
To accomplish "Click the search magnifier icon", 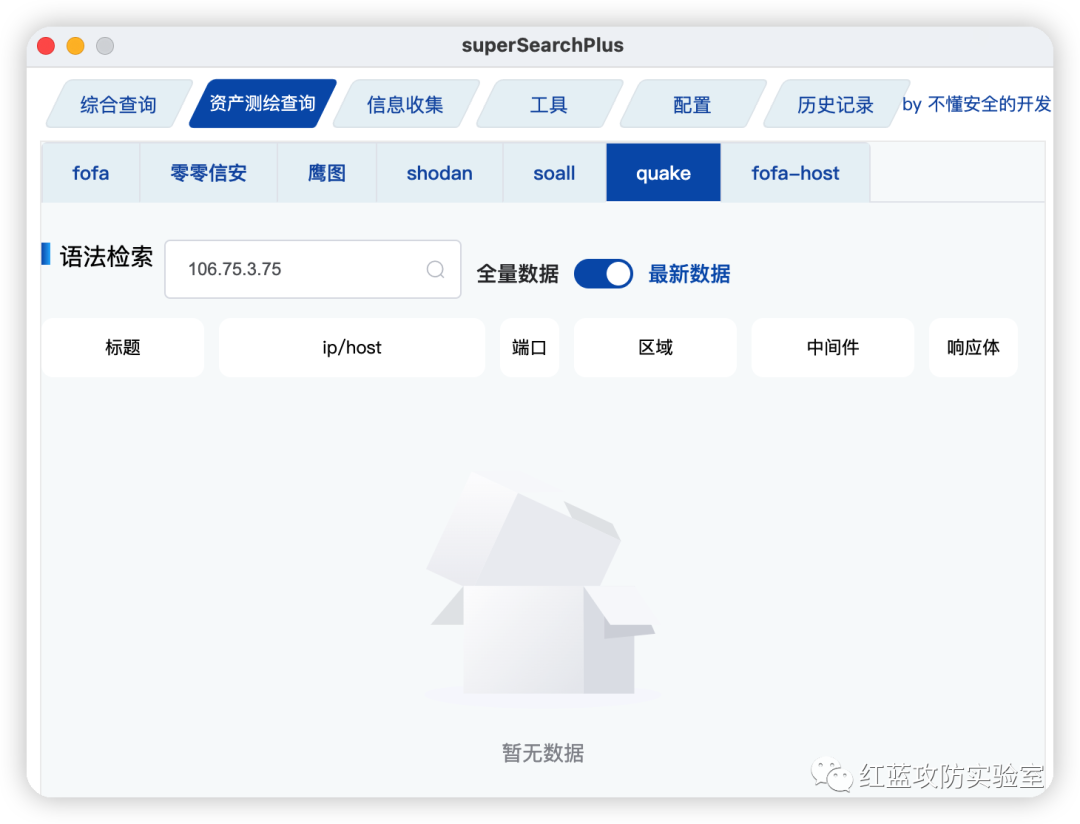I will [x=435, y=269].
